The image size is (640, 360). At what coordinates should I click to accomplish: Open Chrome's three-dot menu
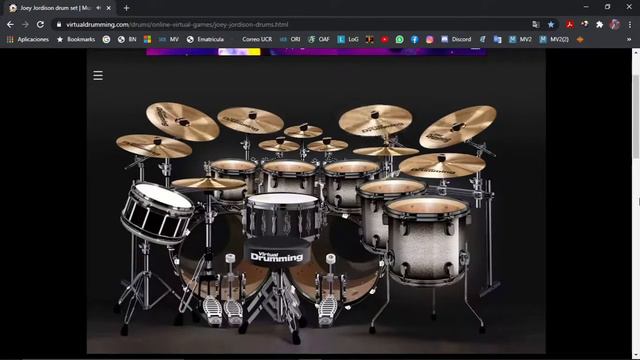point(630,24)
